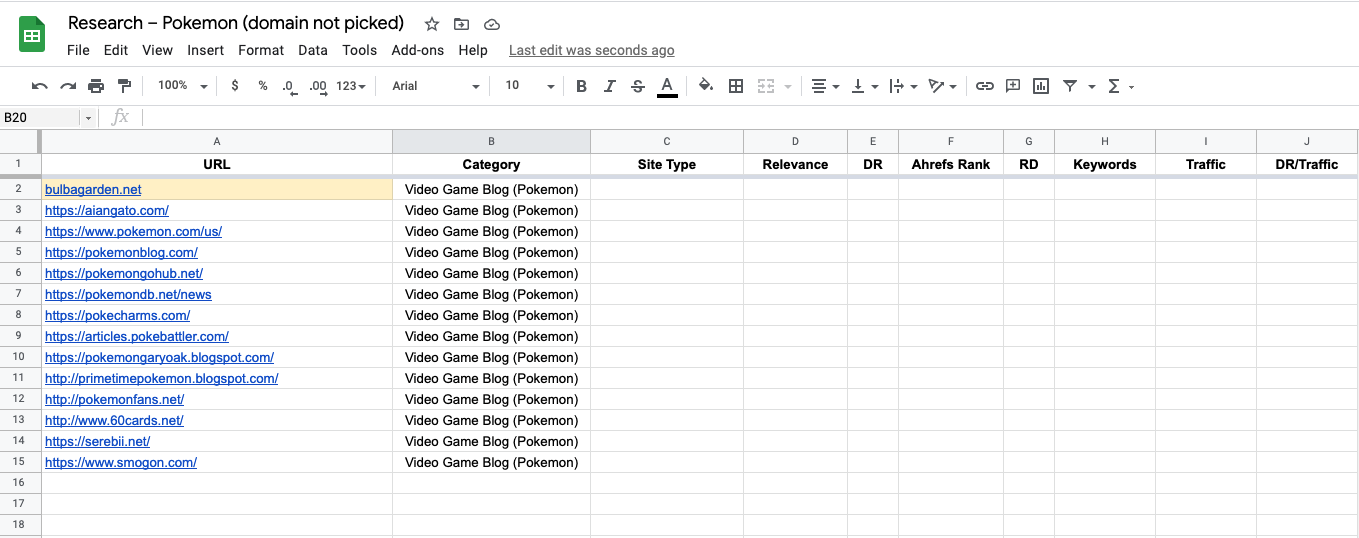
Task: Select column C header
Action: coord(667,142)
